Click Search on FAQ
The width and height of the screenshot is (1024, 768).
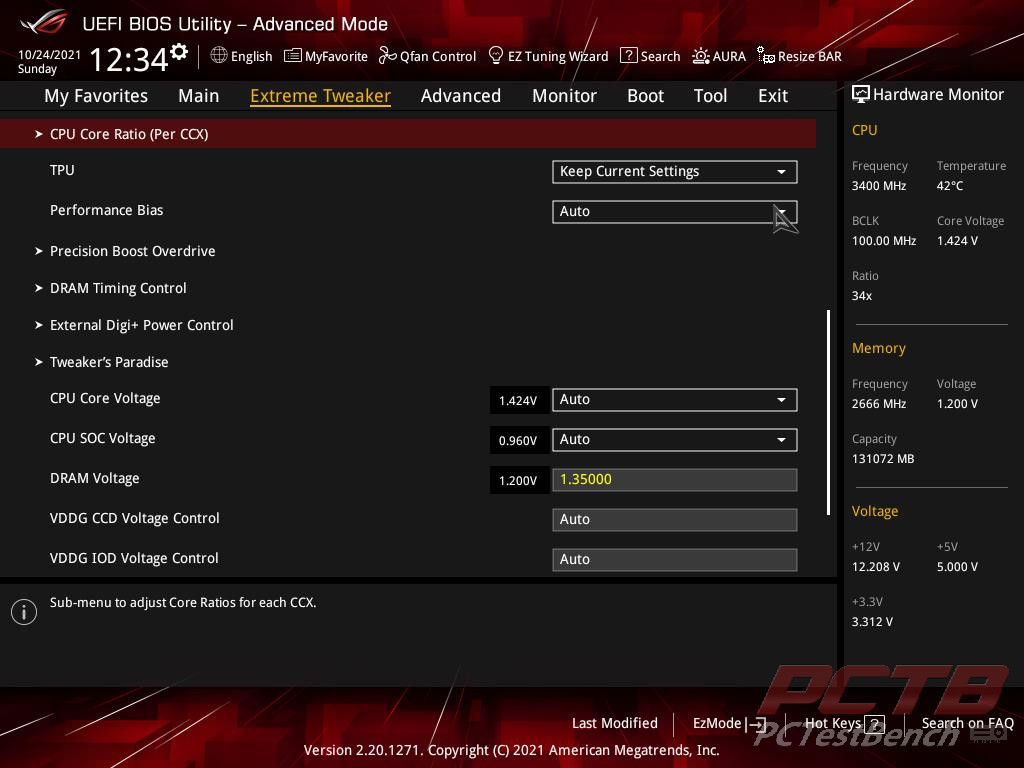click(x=967, y=724)
